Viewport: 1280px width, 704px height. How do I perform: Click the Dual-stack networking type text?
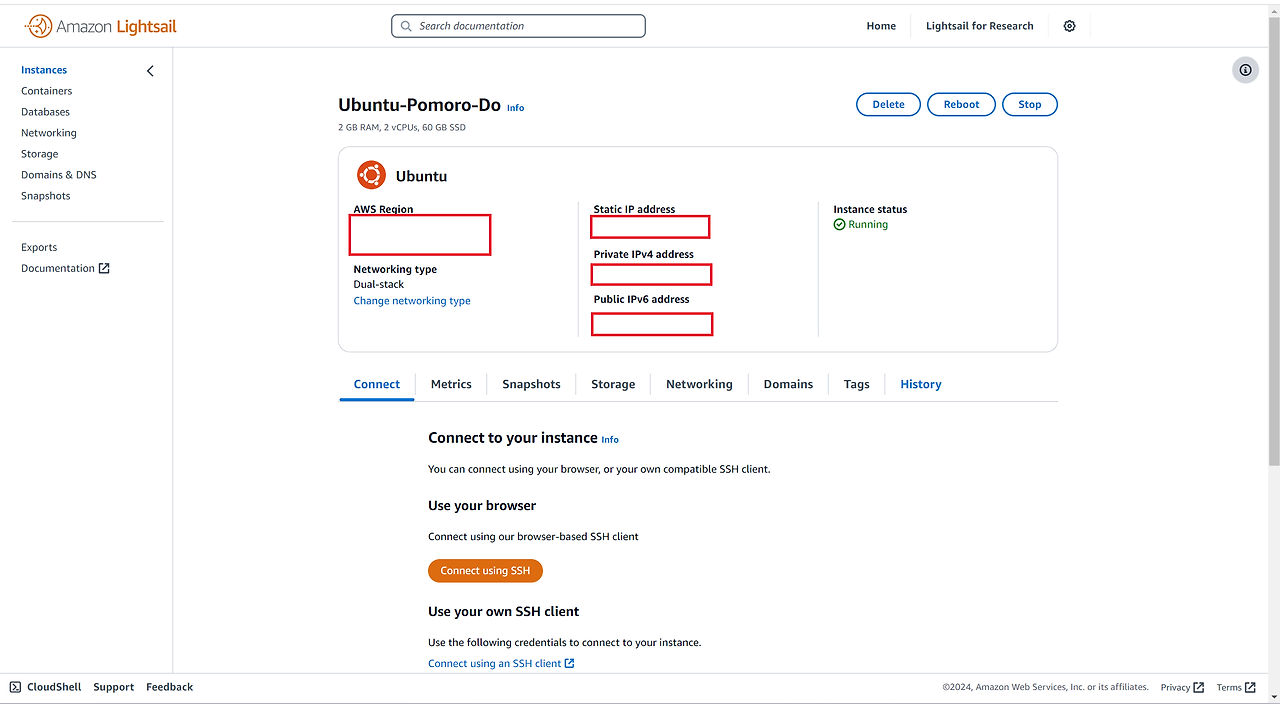pyautogui.click(x=379, y=285)
